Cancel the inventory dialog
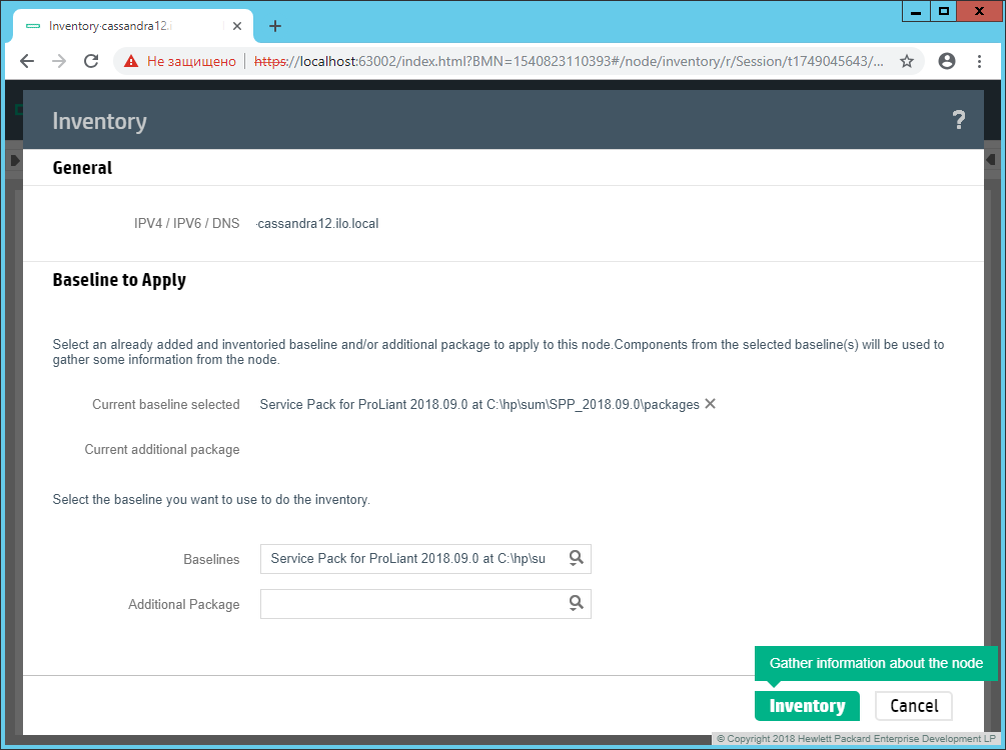The height and width of the screenshot is (750, 1006). pos(913,706)
